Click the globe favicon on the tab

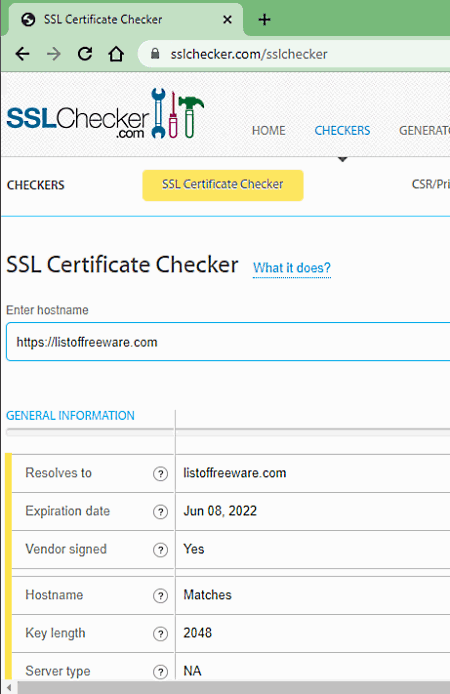[x=28, y=19]
